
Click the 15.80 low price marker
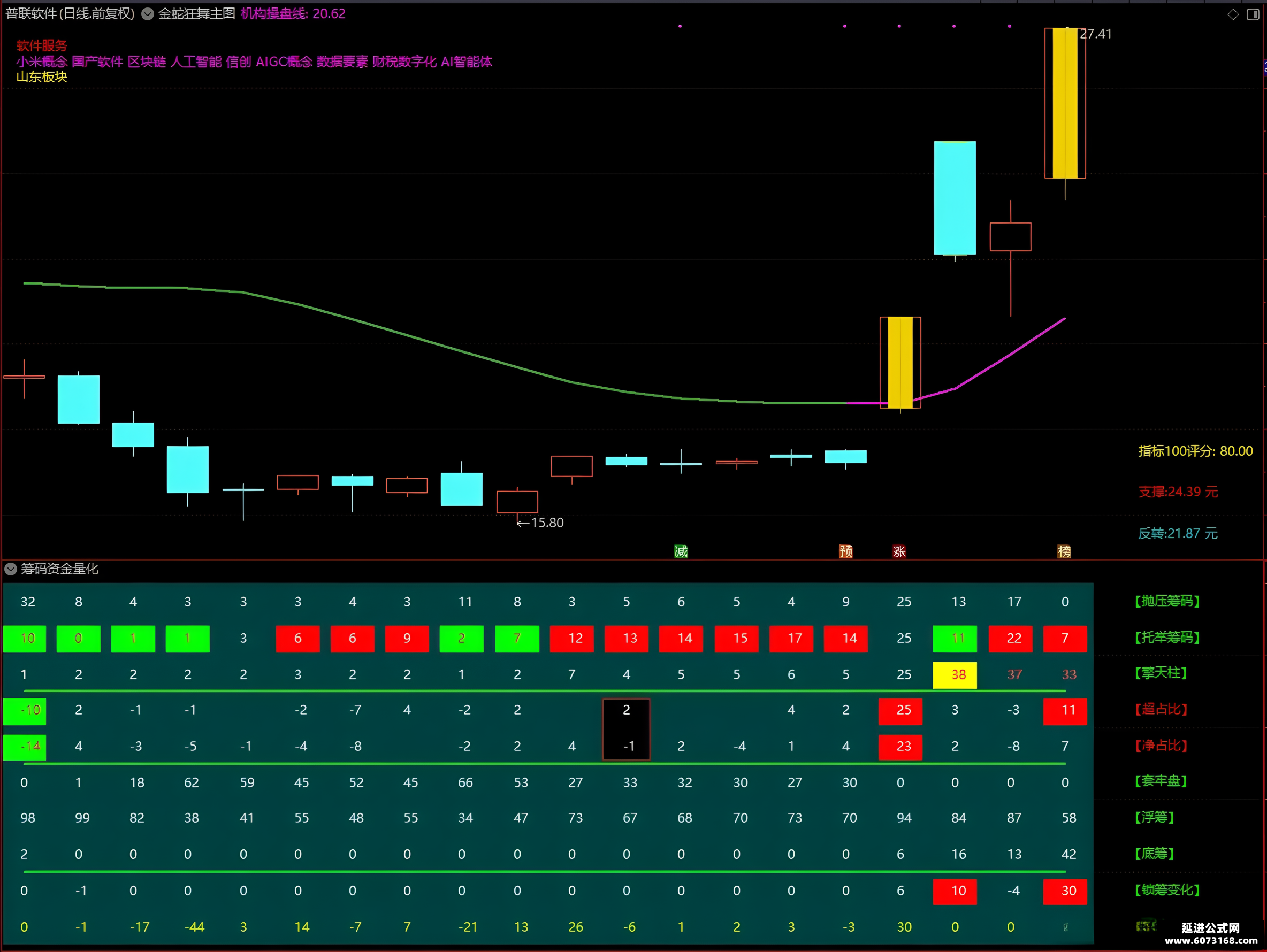click(x=541, y=523)
